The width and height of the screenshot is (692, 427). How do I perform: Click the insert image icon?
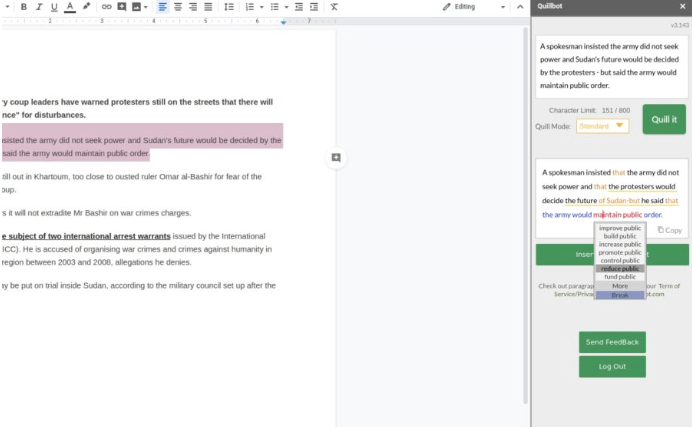point(136,7)
